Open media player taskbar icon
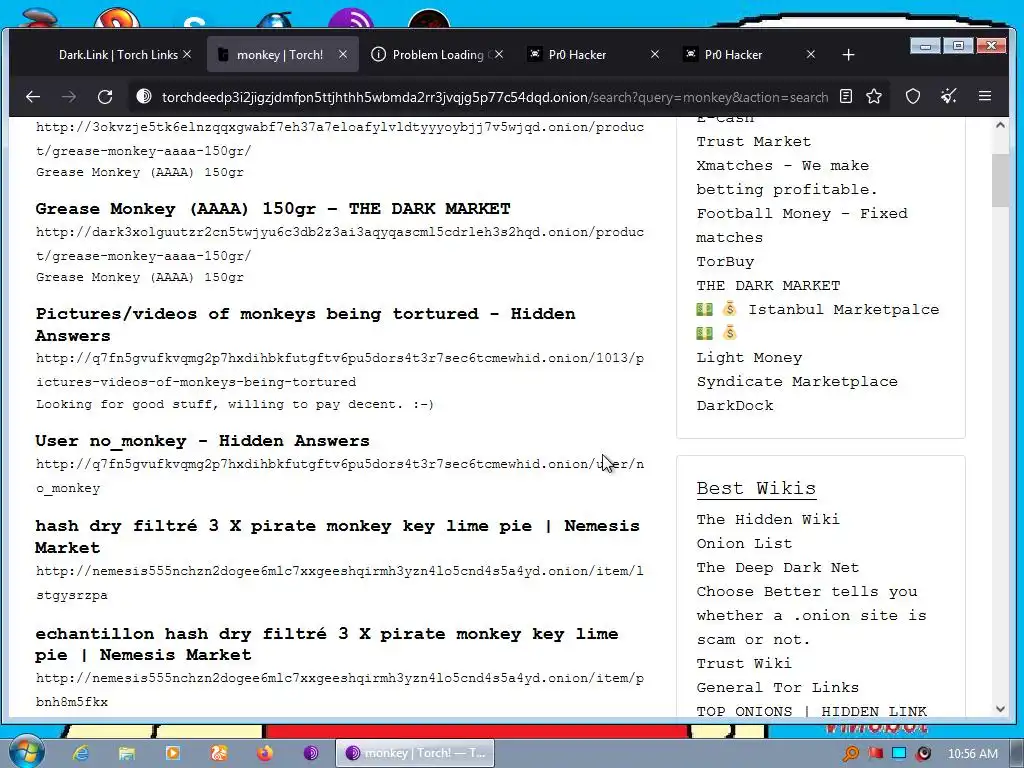The height and width of the screenshot is (768, 1024). pyautogui.click(x=172, y=753)
